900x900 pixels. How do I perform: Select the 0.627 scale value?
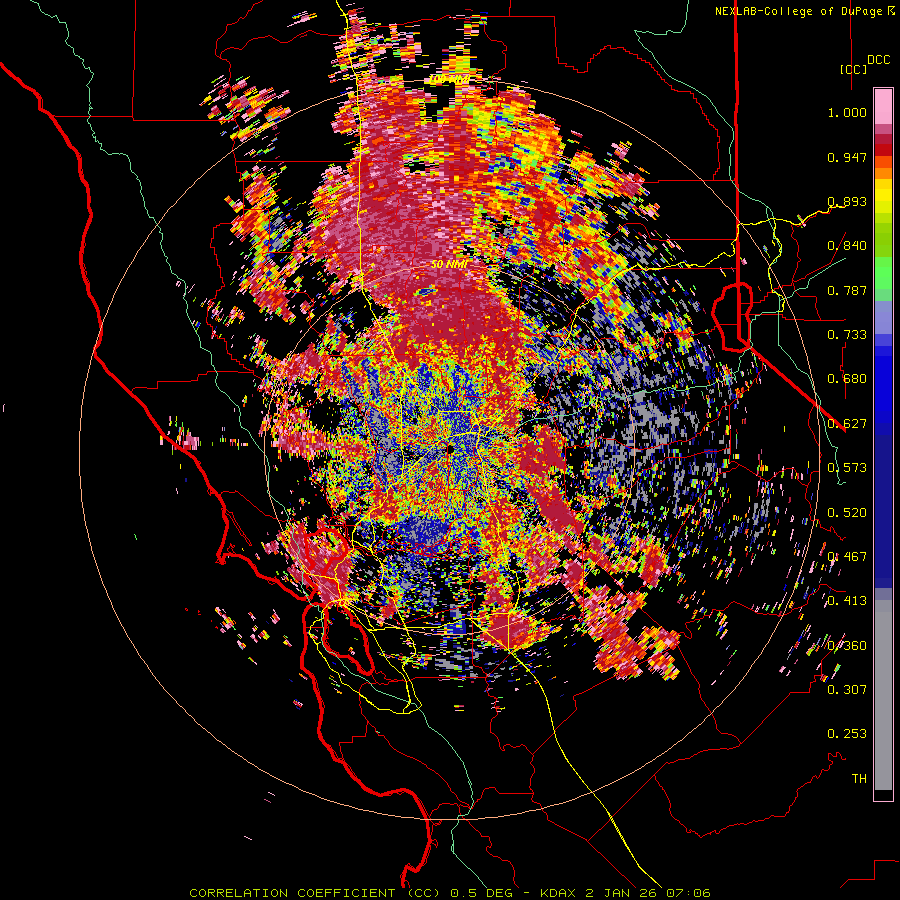coord(847,424)
